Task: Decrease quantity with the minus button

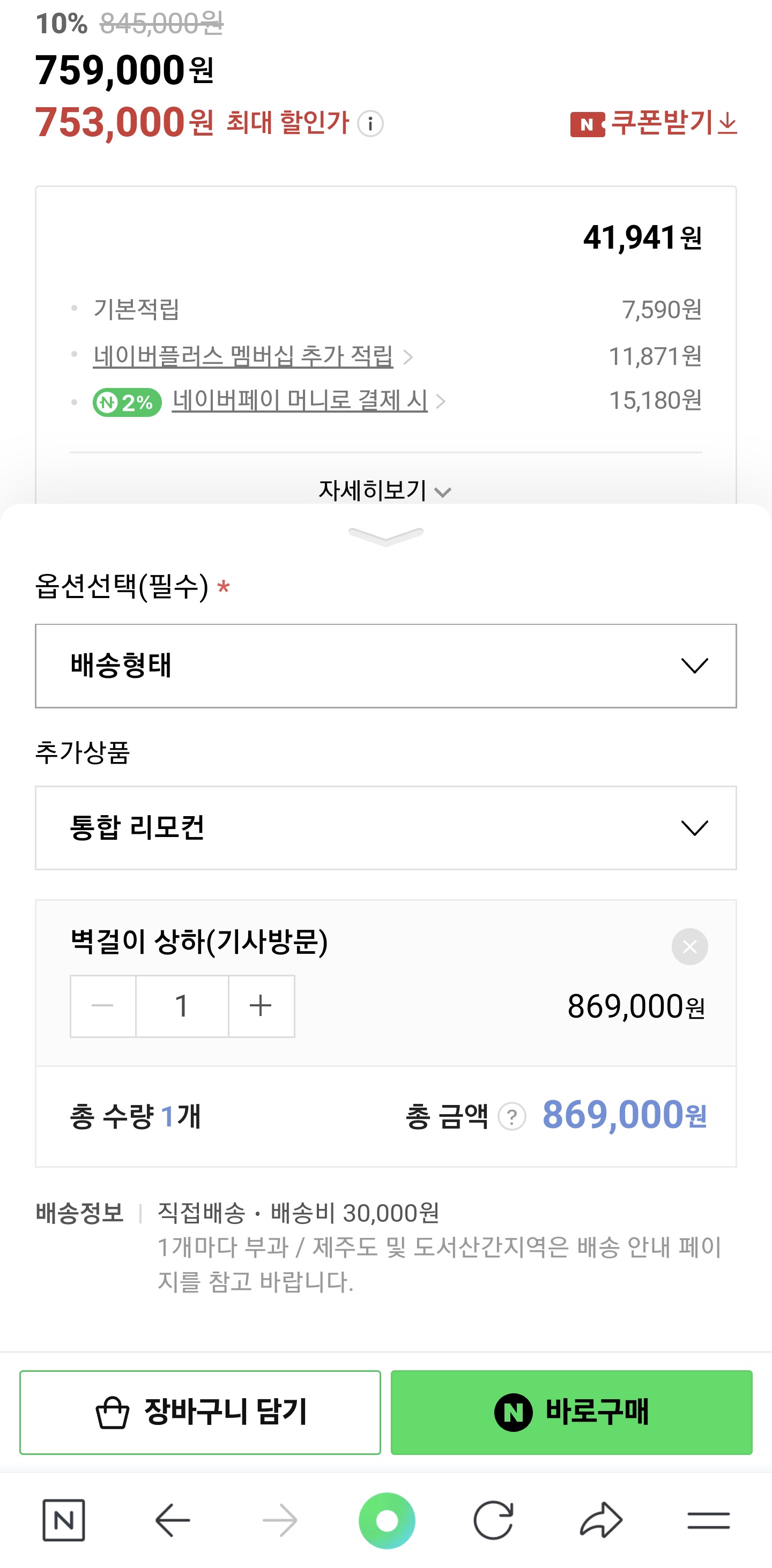Action: [x=103, y=1005]
